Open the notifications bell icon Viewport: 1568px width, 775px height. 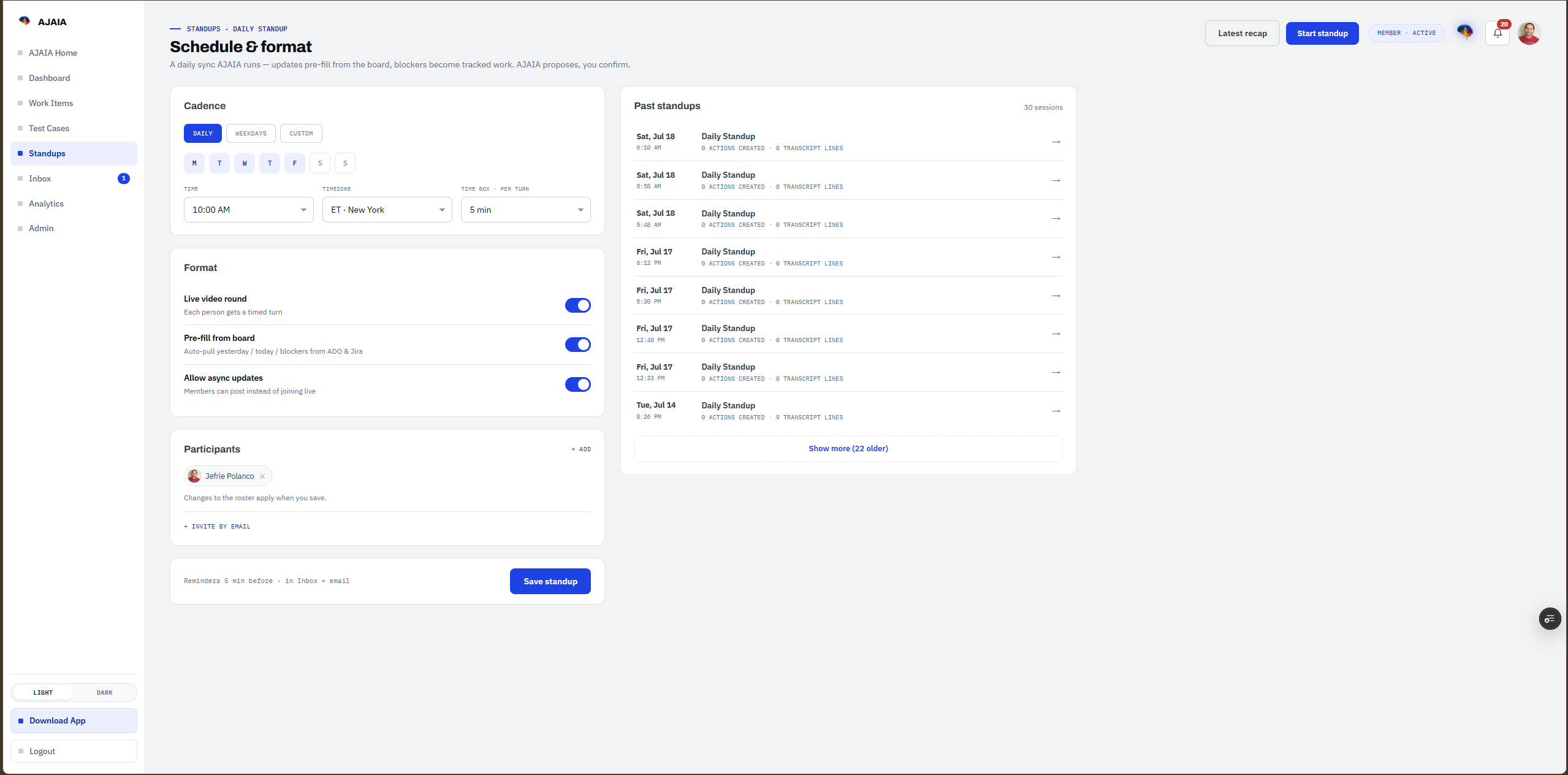pyautogui.click(x=1497, y=33)
